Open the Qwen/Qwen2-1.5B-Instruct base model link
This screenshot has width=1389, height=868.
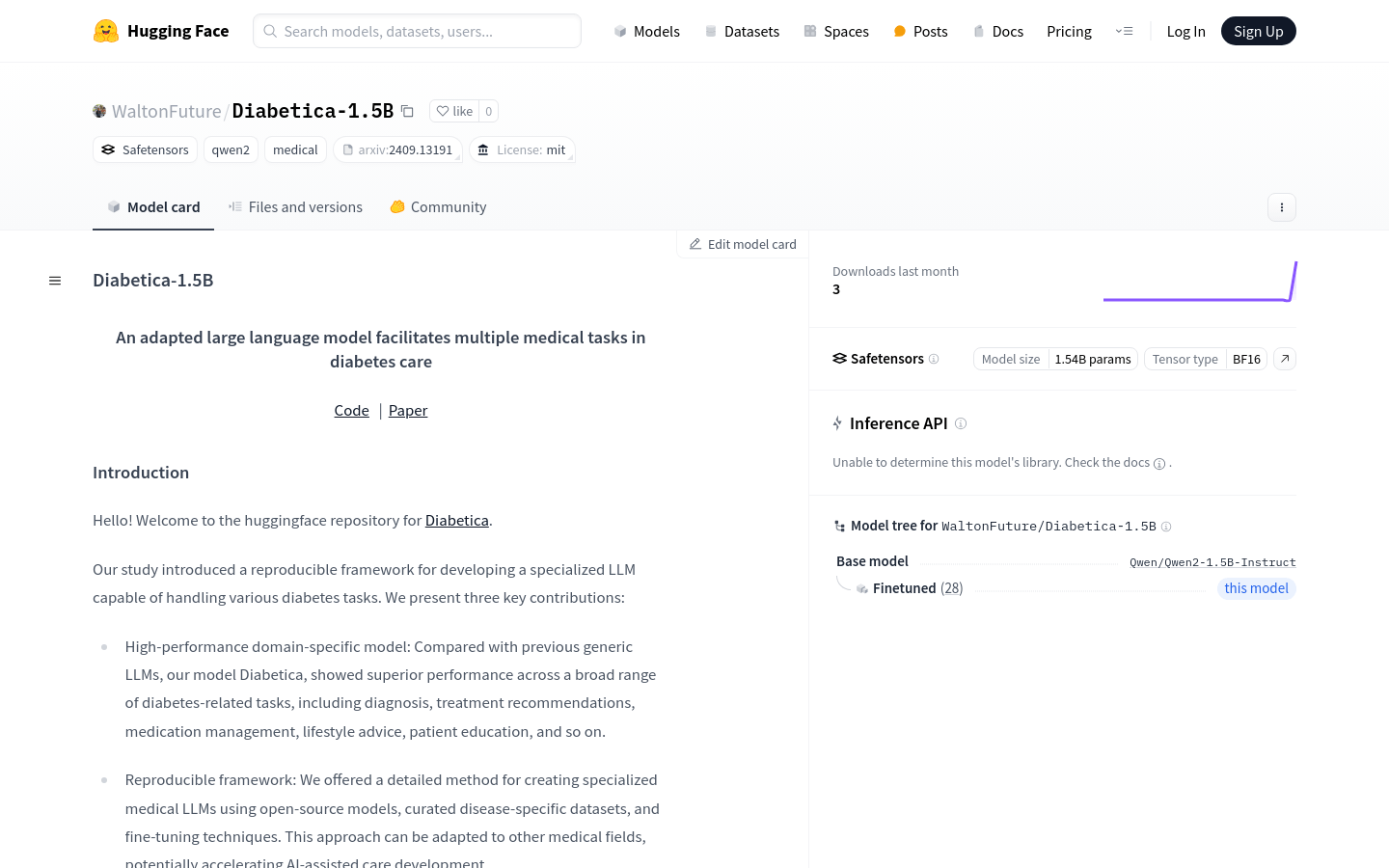(1212, 562)
